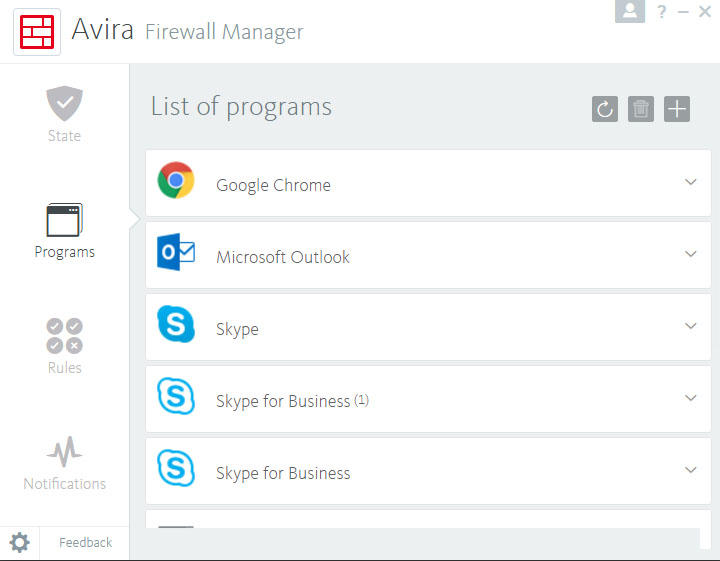Expand the Skype entry chevron
The width and height of the screenshot is (720, 561).
point(691,326)
